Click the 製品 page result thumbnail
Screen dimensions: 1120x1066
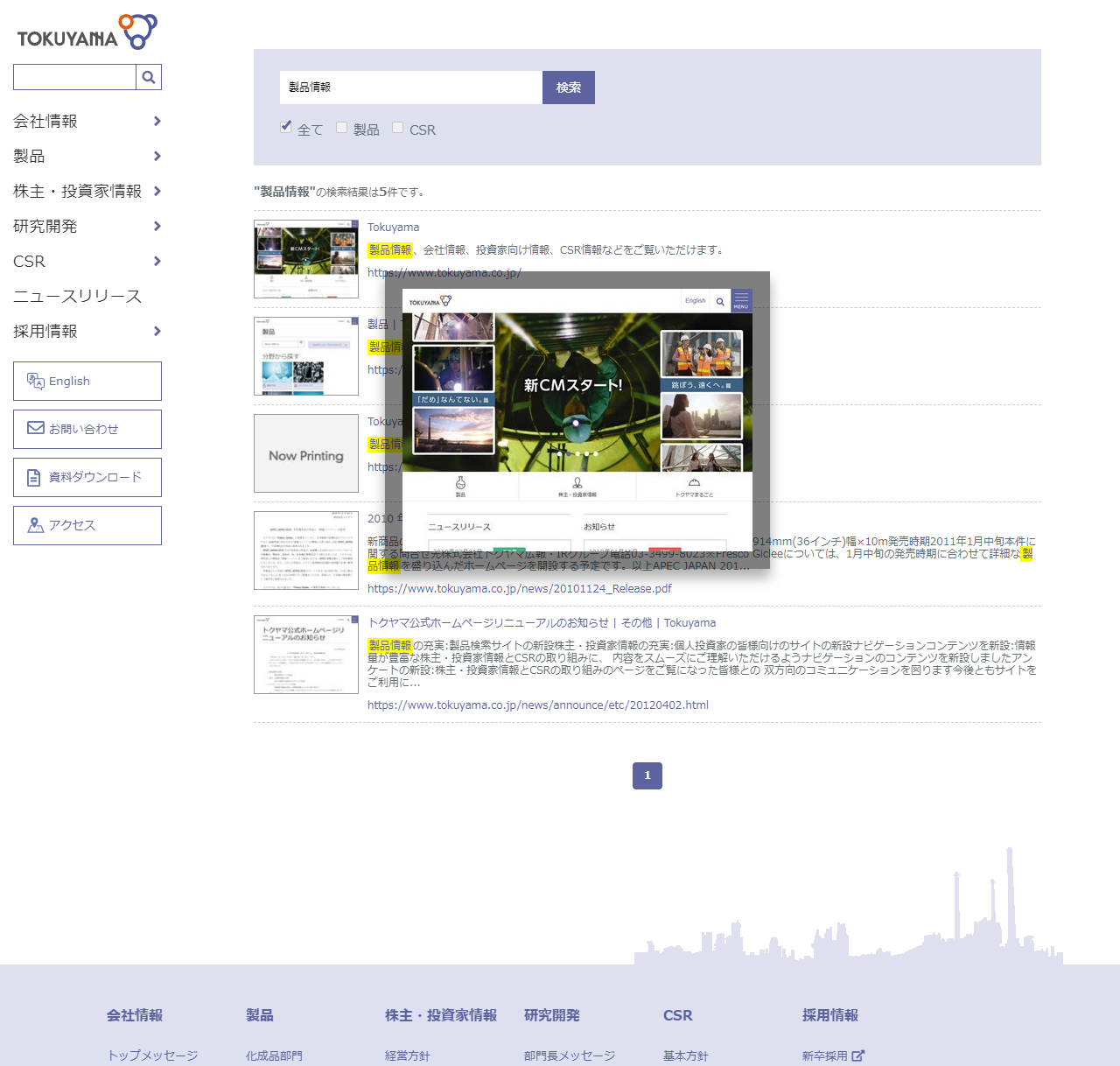coord(306,356)
